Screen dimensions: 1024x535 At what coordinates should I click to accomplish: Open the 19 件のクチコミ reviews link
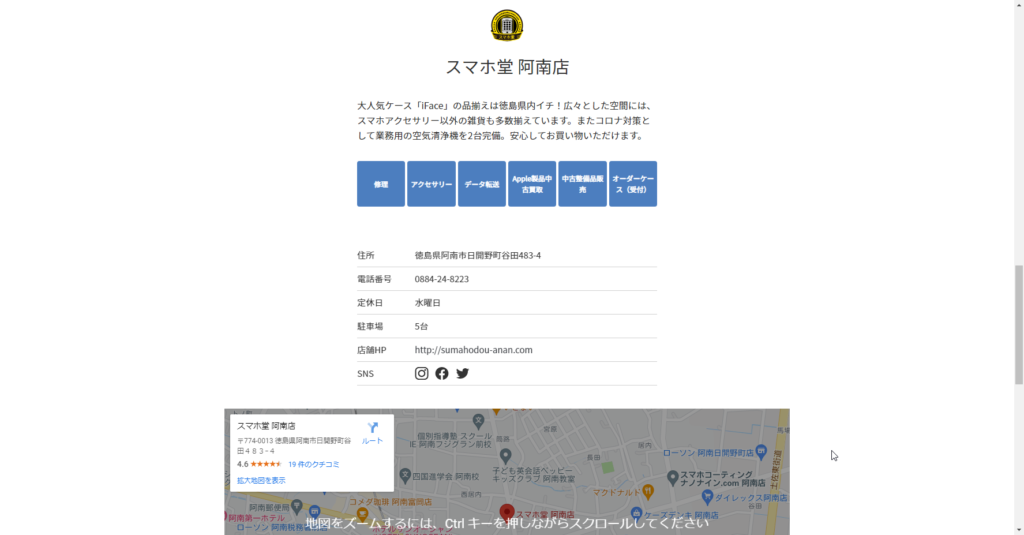313,464
